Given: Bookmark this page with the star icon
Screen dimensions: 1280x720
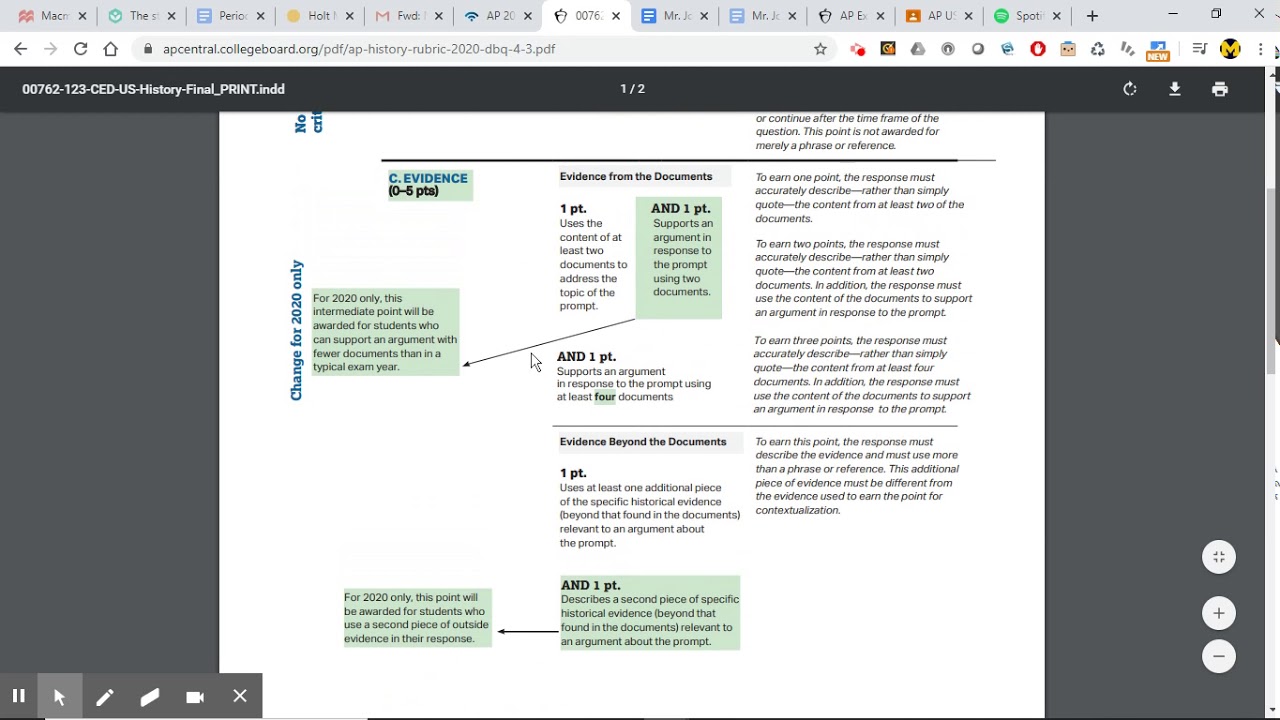Looking at the screenshot, I should point(820,49).
